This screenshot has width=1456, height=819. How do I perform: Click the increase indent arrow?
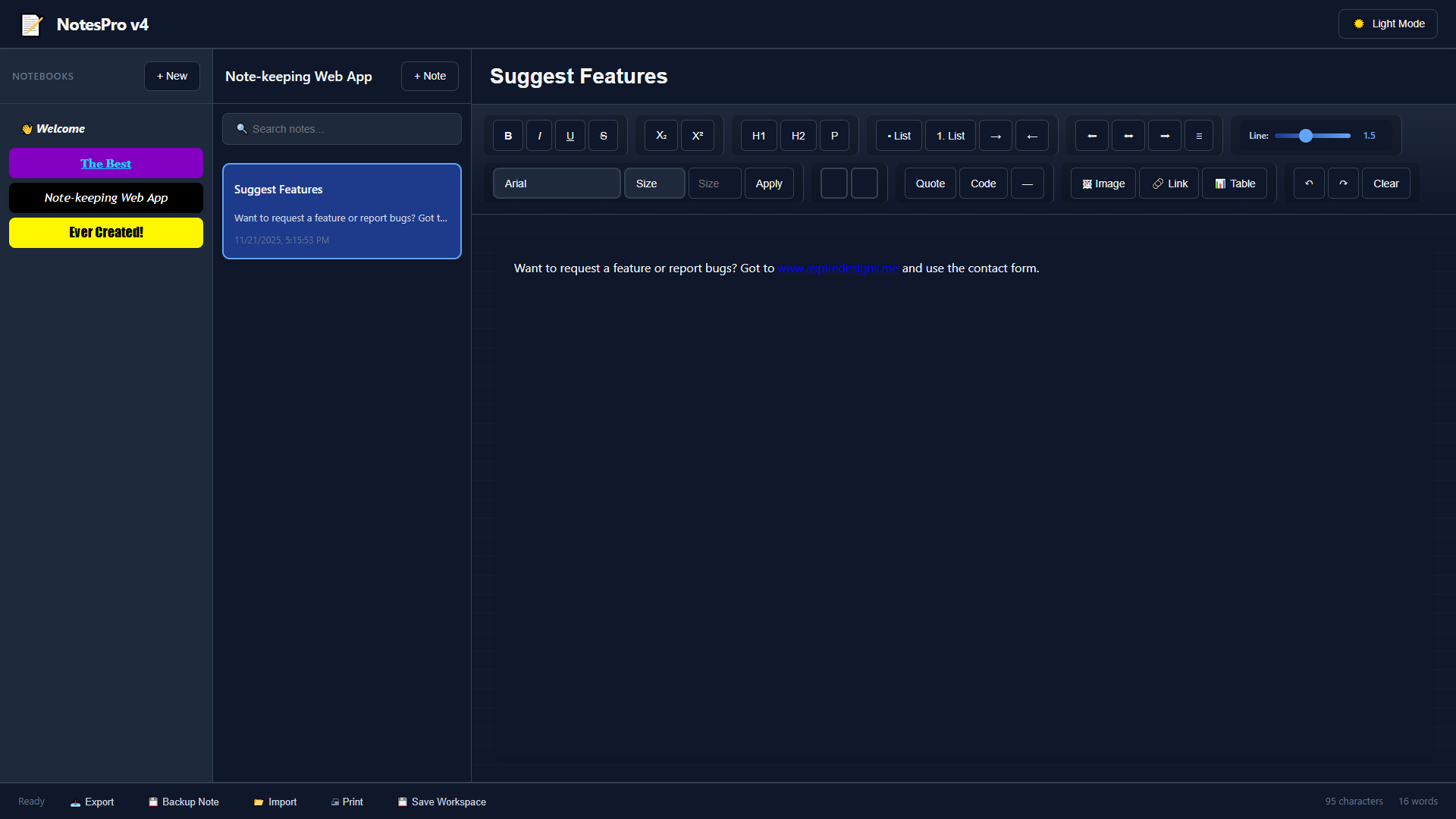[996, 136]
